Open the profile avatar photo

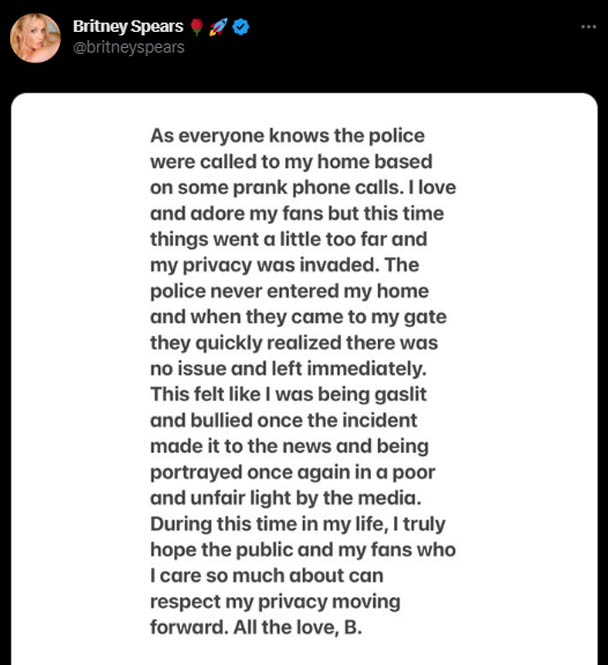tap(35, 38)
